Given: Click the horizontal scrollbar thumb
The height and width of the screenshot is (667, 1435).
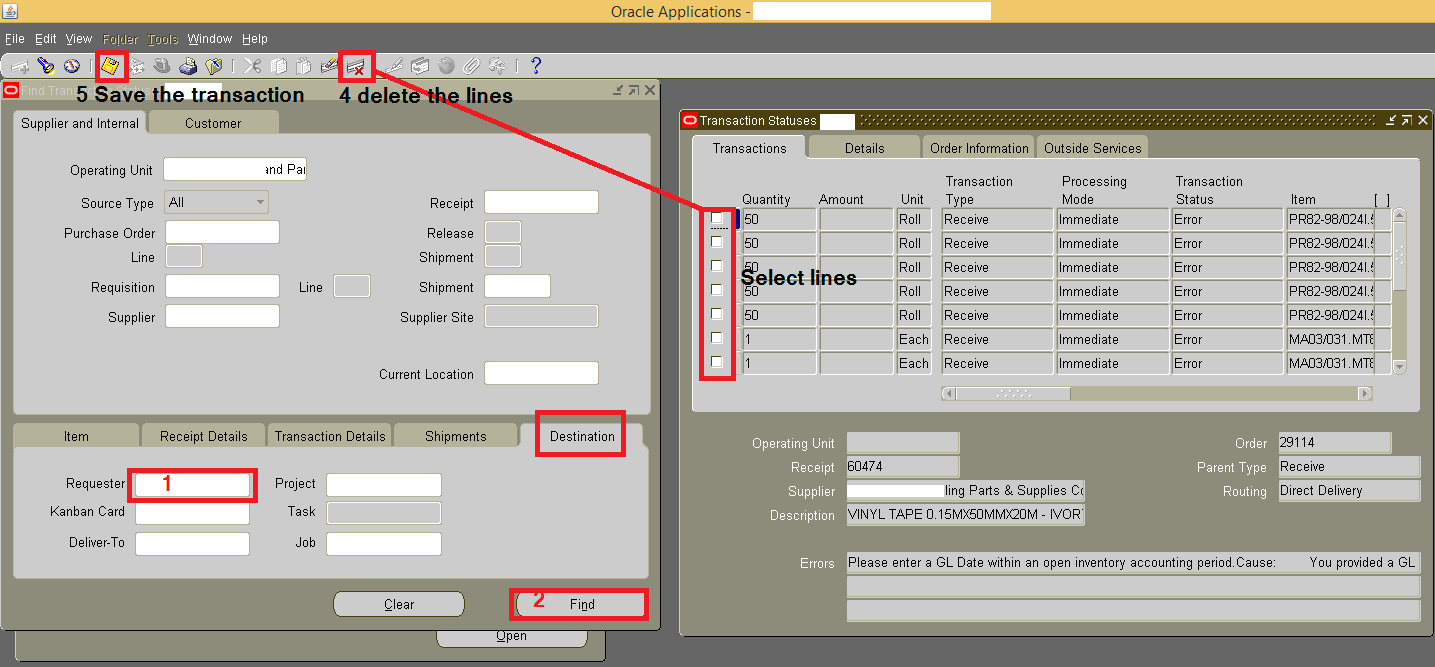Looking at the screenshot, I should [x=1013, y=394].
